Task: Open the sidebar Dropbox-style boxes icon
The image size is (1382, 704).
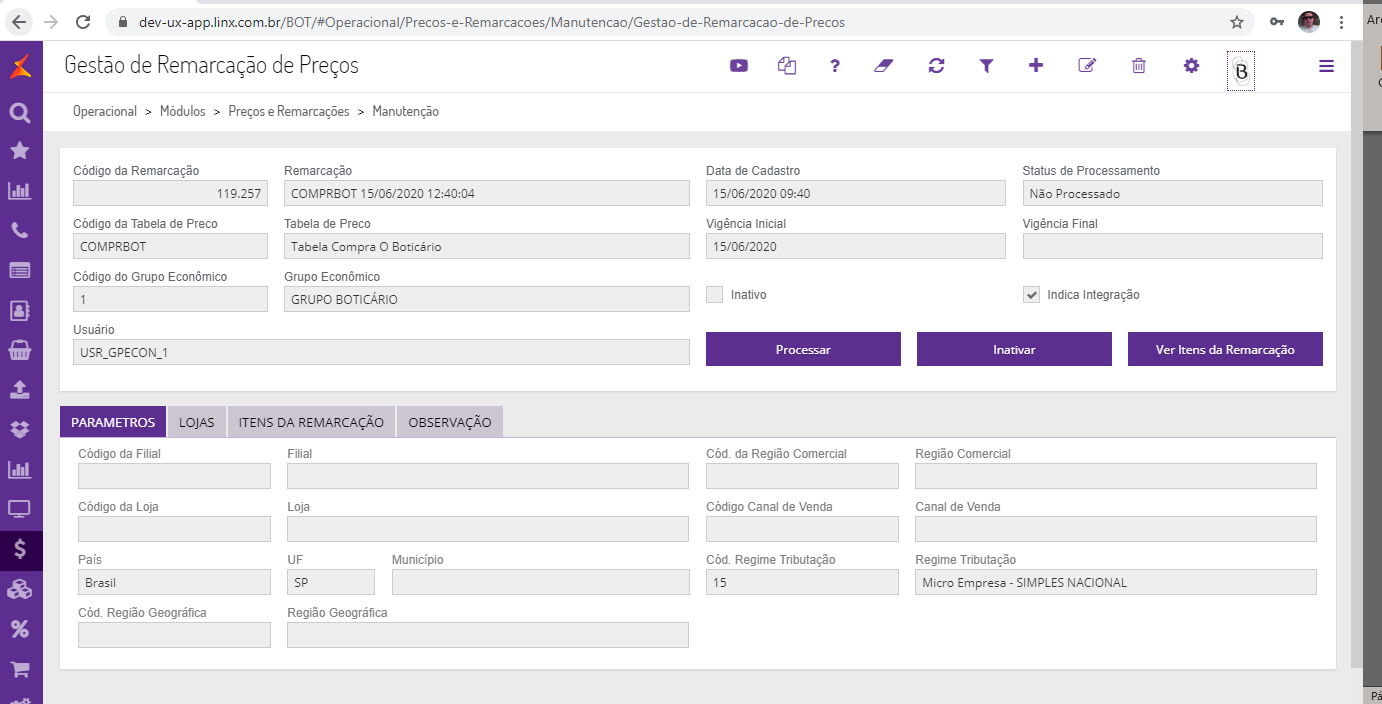Action: coord(20,429)
